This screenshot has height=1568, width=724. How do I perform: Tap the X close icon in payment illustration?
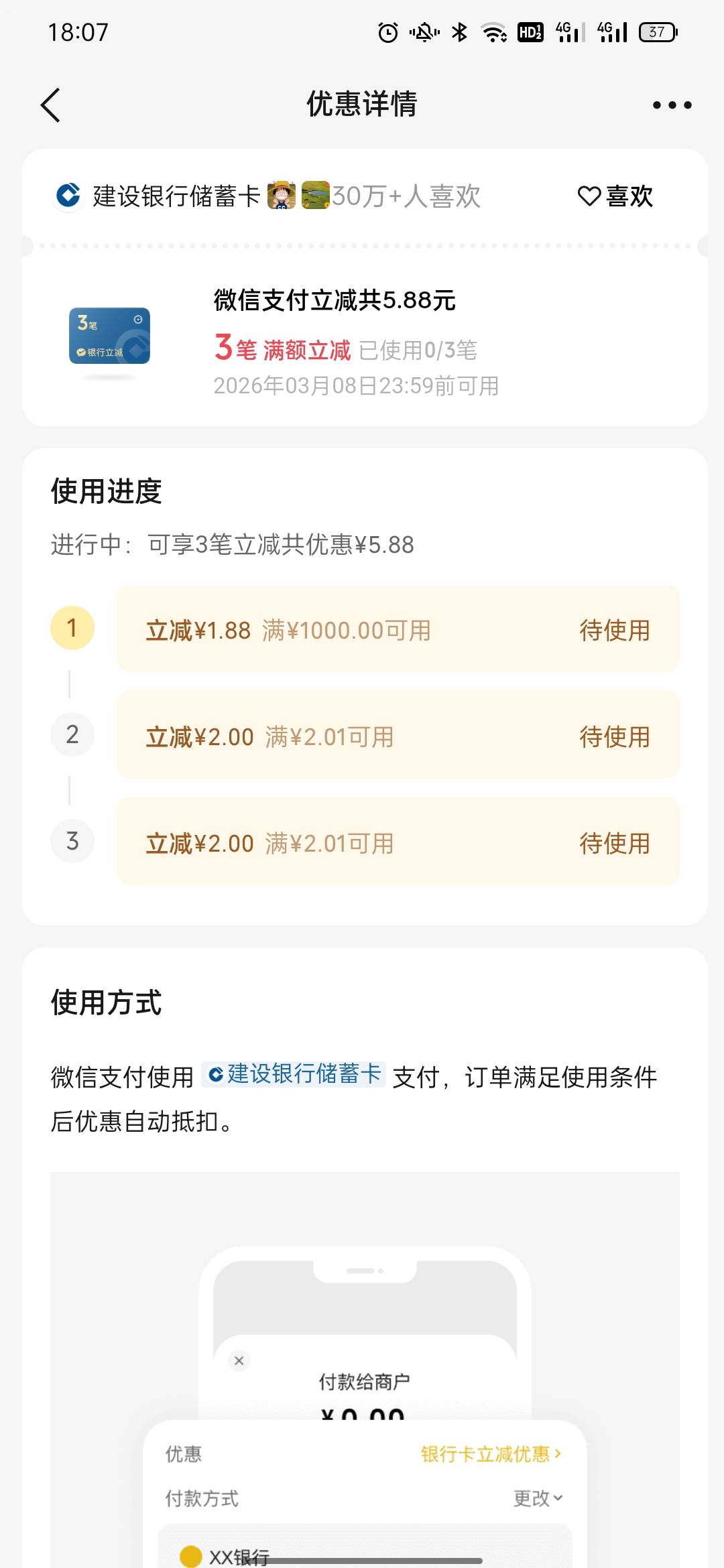click(239, 1360)
